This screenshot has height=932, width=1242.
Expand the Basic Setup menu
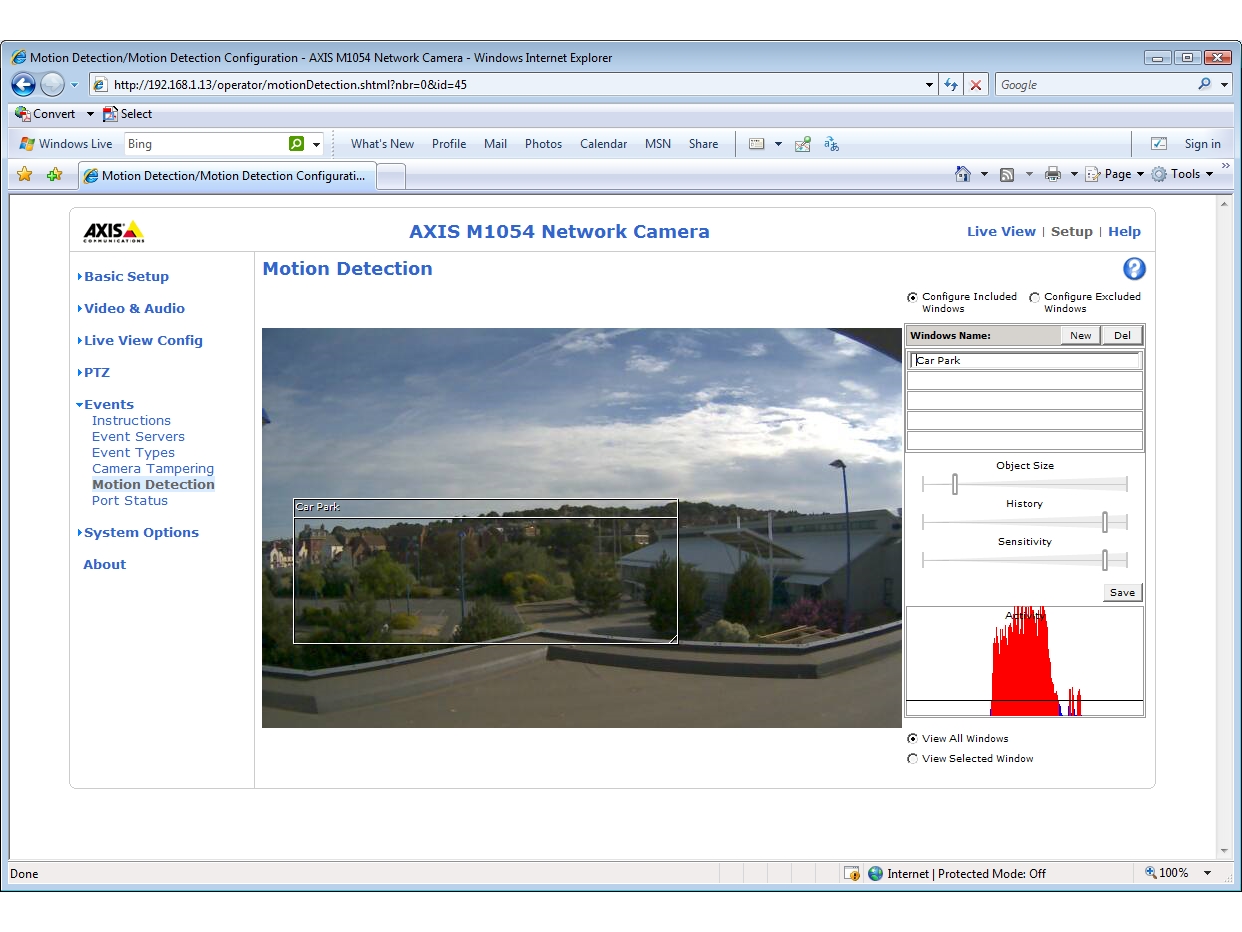tap(126, 277)
